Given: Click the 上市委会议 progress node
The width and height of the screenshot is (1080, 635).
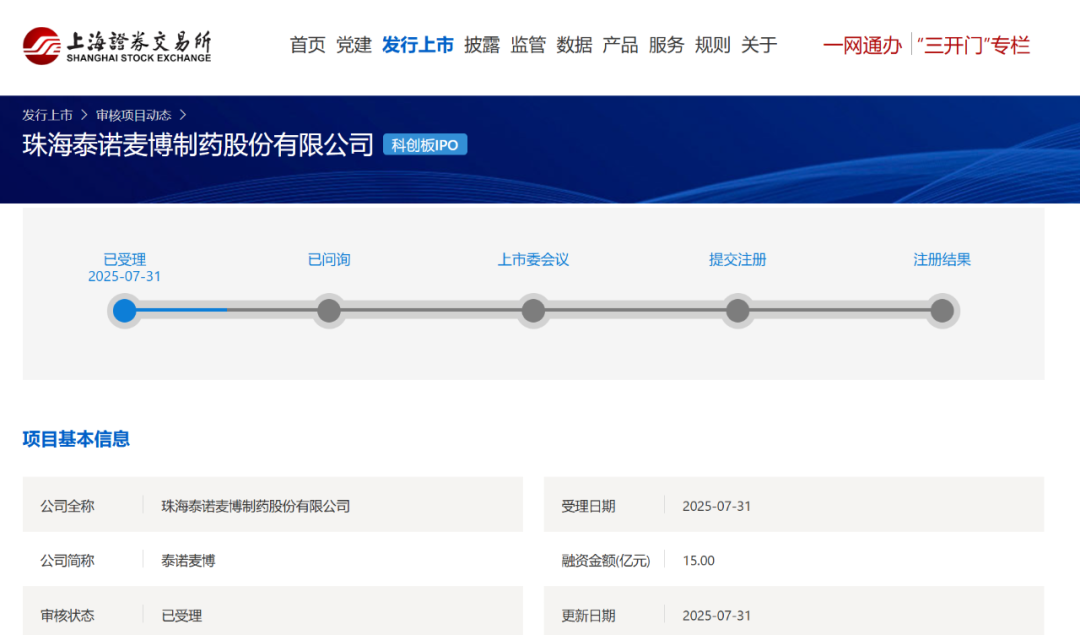Looking at the screenshot, I should (x=533, y=311).
